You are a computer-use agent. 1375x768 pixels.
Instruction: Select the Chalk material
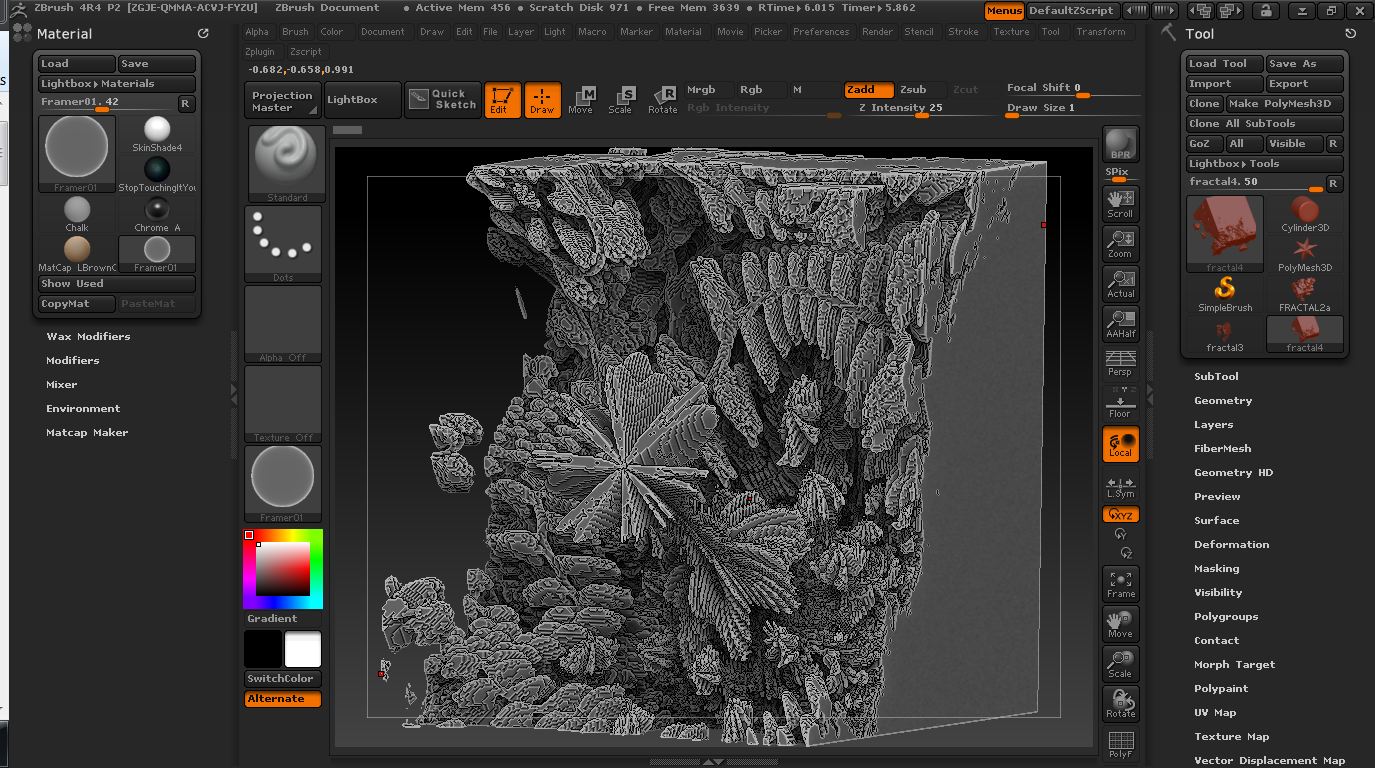point(77,214)
